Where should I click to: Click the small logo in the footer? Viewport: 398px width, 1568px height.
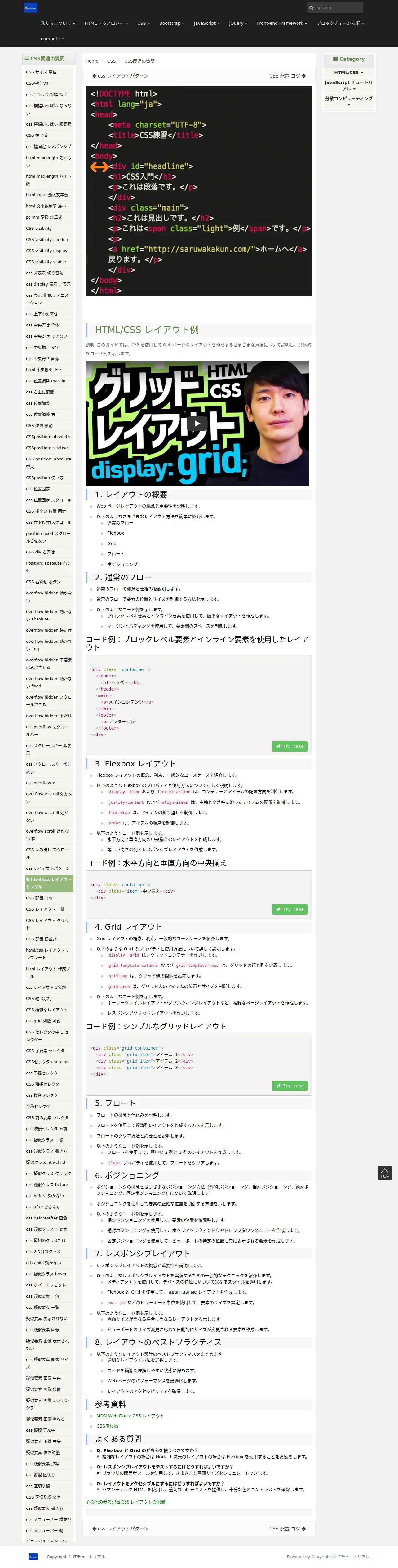point(33,1557)
